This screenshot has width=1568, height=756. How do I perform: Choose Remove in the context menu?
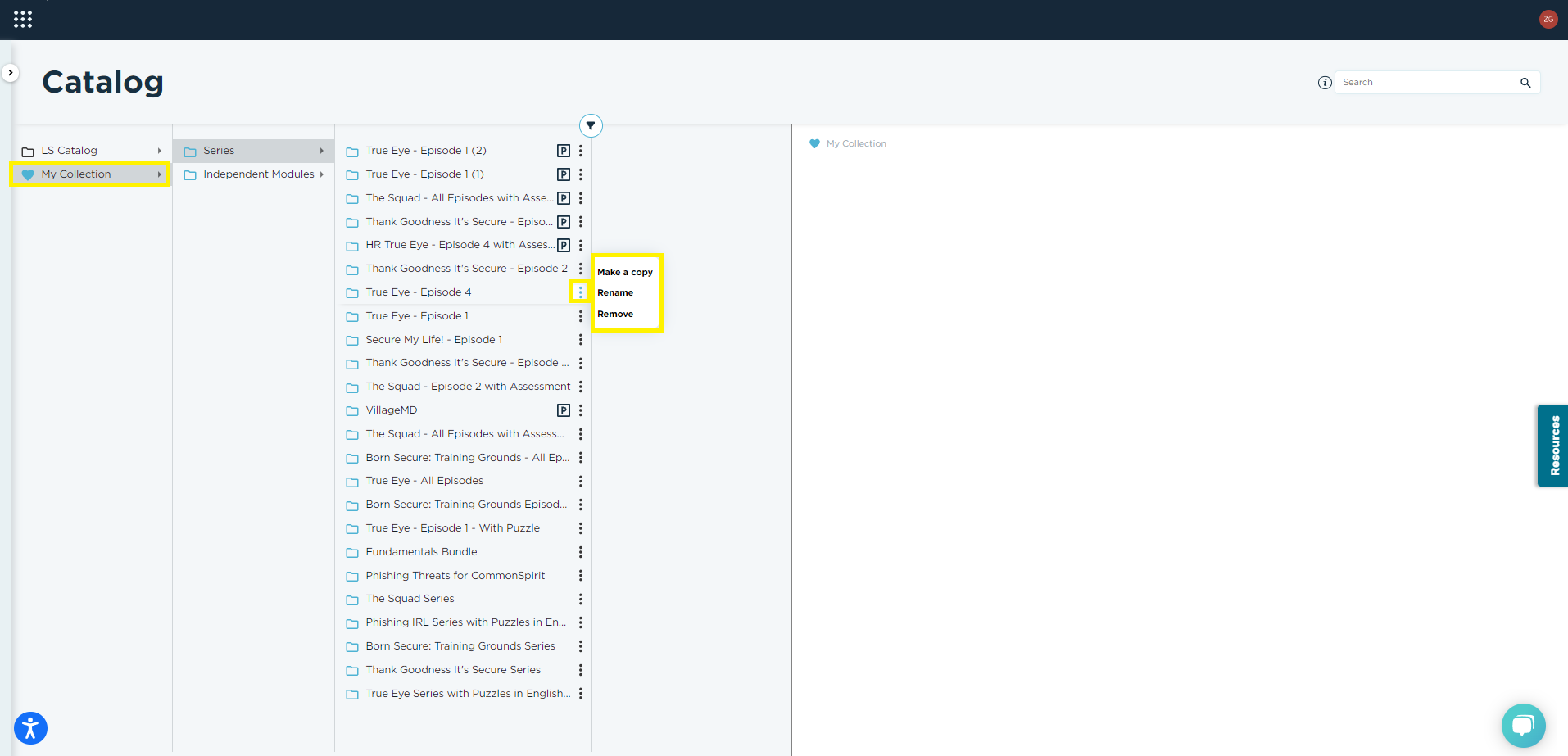tap(615, 314)
